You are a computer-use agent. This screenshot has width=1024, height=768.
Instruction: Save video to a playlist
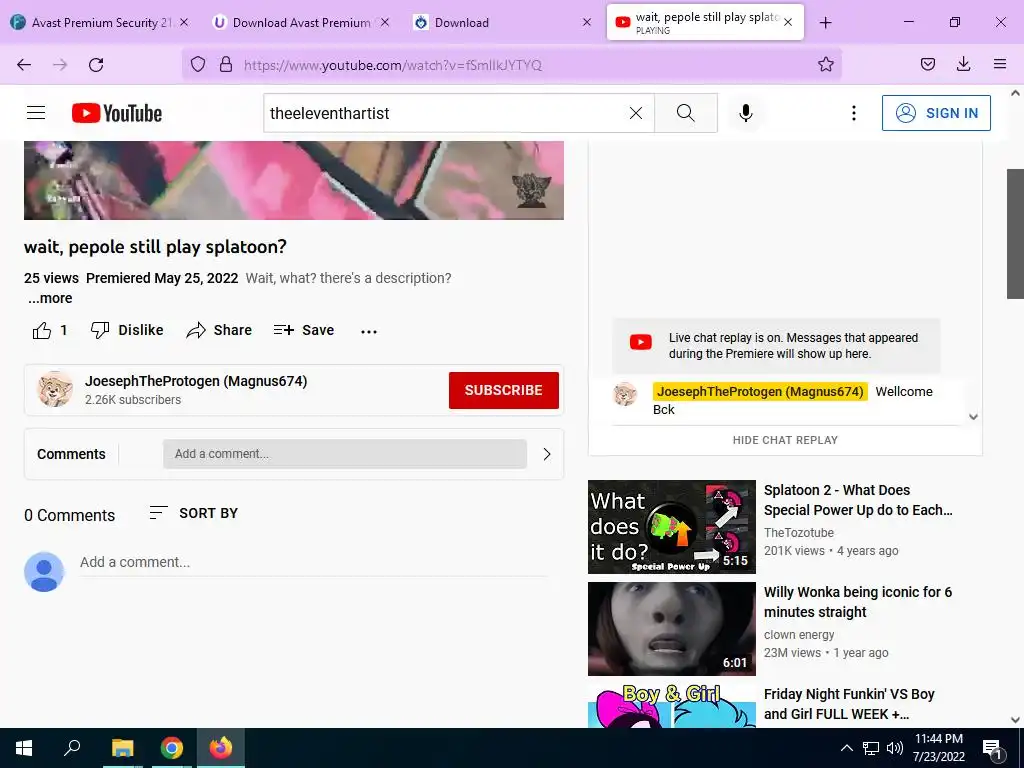click(304, 330)
